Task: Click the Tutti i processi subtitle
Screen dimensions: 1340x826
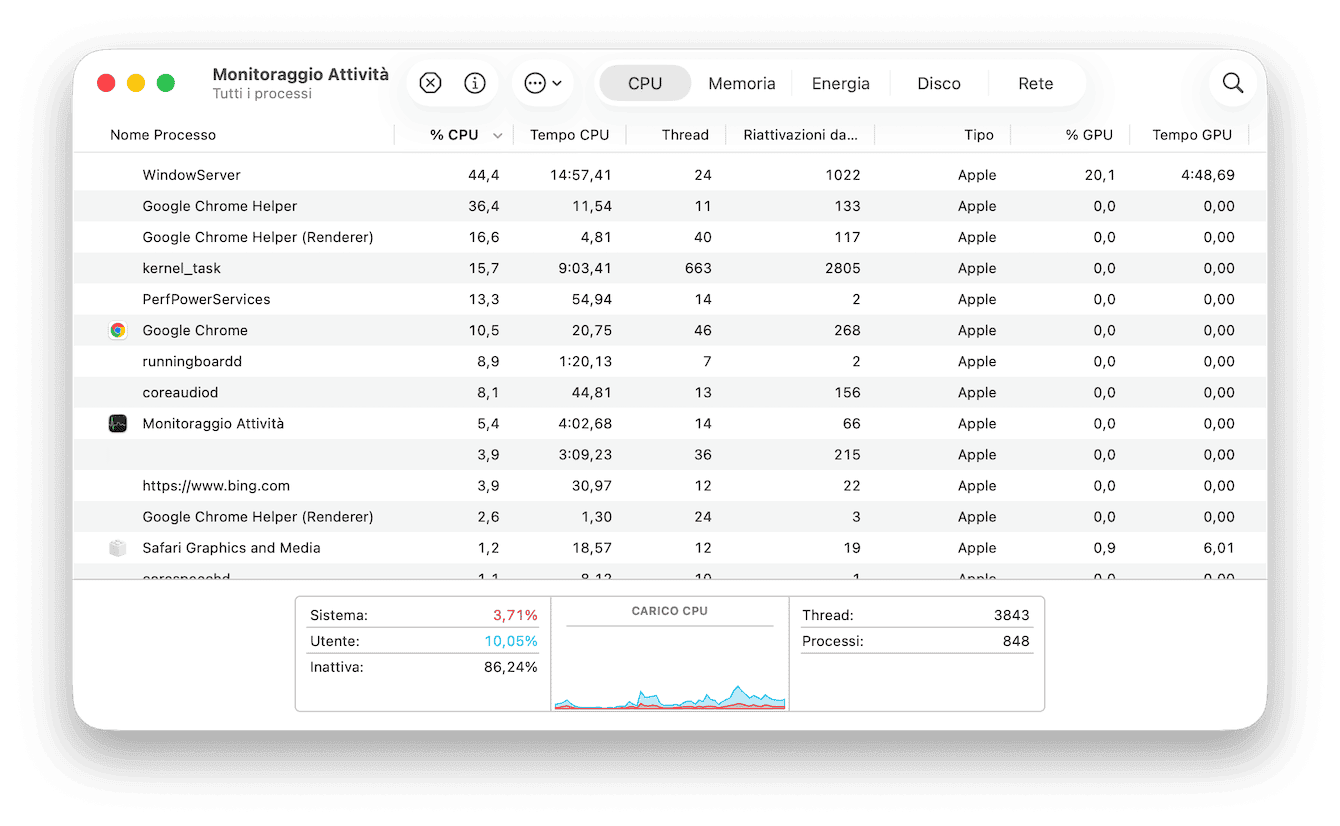Action: click(x=262, y=94)
